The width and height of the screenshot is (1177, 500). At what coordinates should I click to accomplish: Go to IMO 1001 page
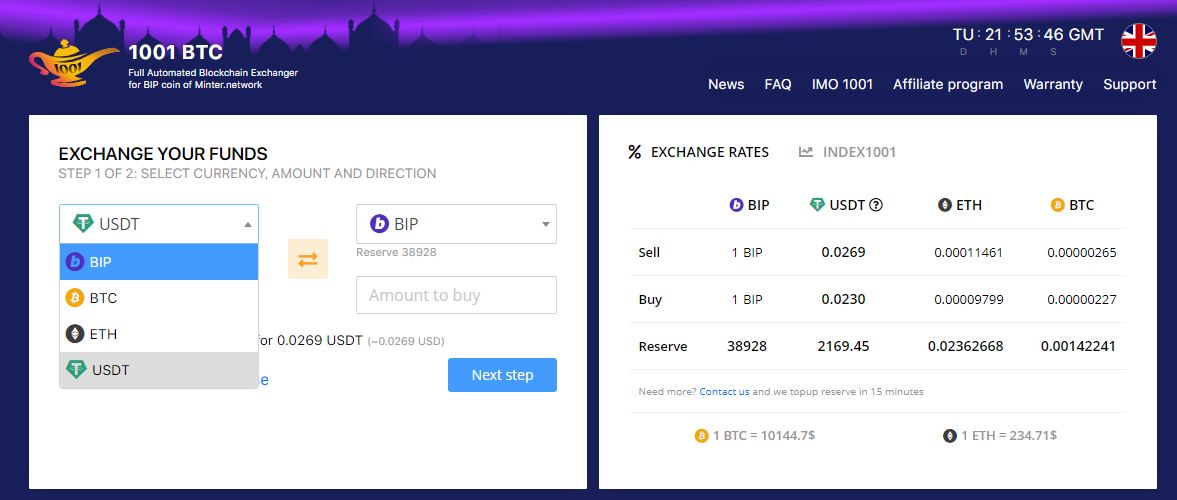tap(842, 84)
